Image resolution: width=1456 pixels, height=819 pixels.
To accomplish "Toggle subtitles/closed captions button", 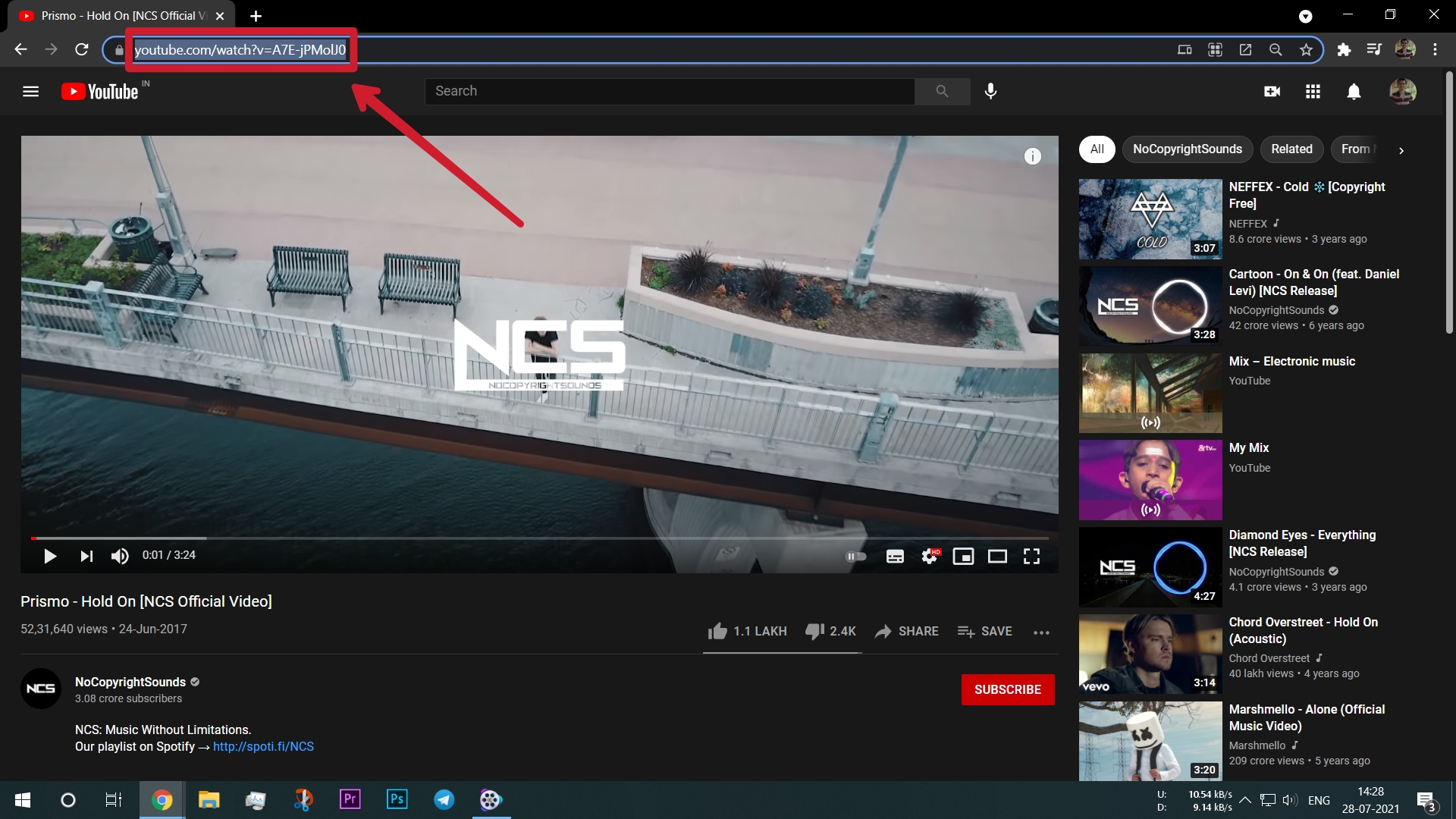I will click(895, 556).
